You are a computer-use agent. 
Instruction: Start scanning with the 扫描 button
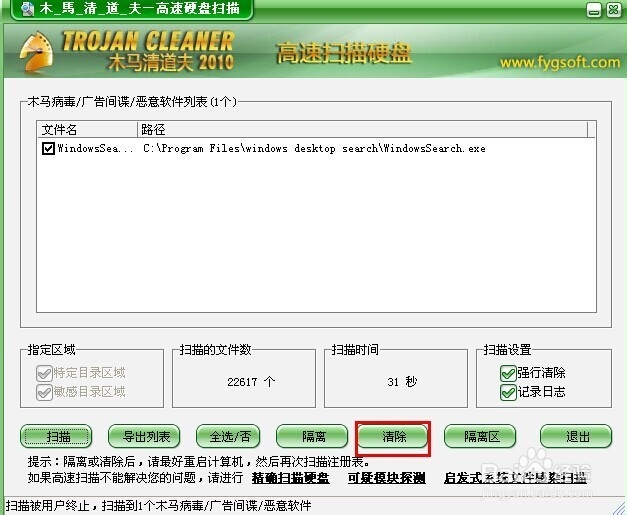(56, 436)
